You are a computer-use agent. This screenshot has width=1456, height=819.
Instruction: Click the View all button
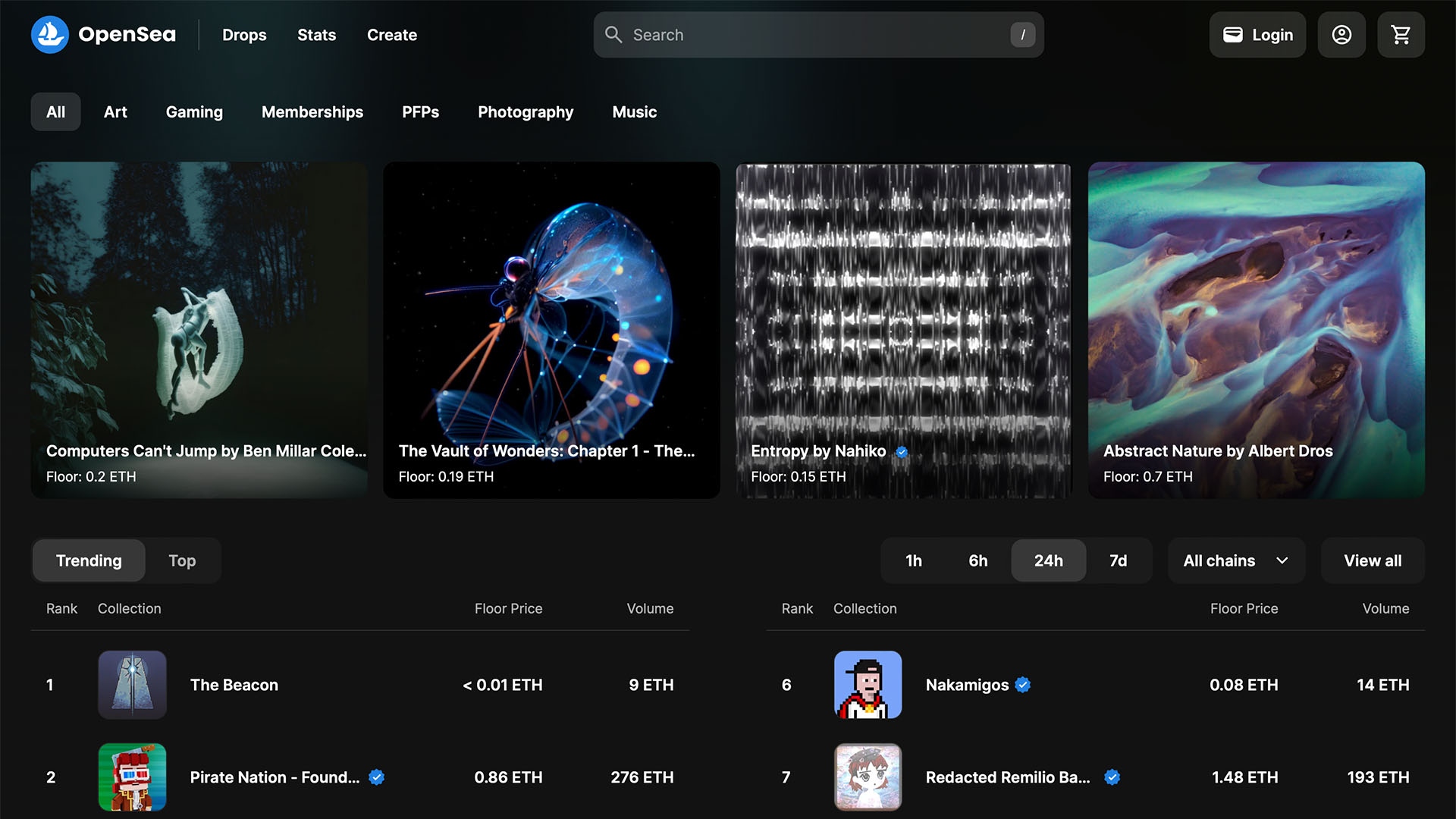click(1373, 560)
